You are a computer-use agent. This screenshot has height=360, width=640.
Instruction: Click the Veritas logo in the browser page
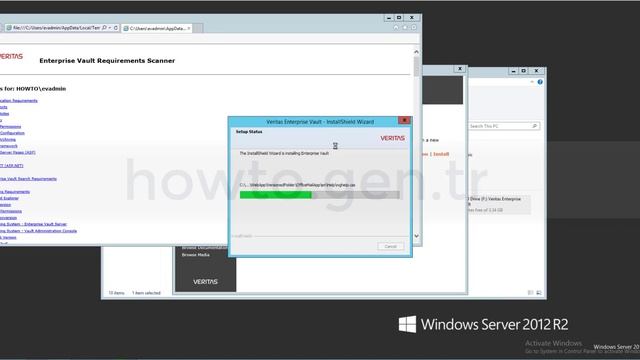tap(11, 56)
